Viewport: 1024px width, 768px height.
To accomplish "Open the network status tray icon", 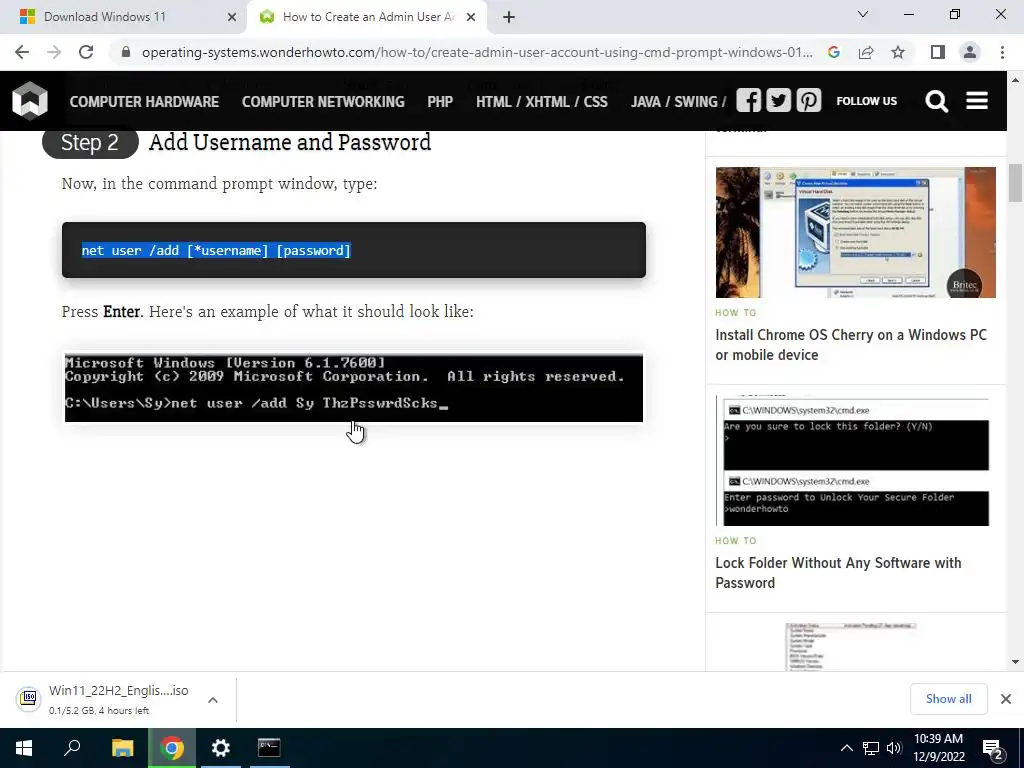I will [x=871, y=748].
